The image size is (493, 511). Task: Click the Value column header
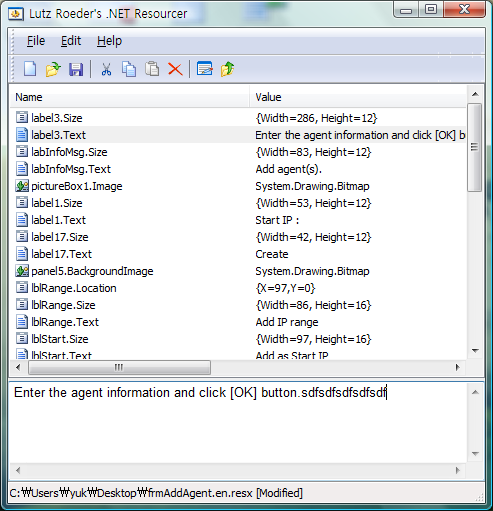point(358,97)
